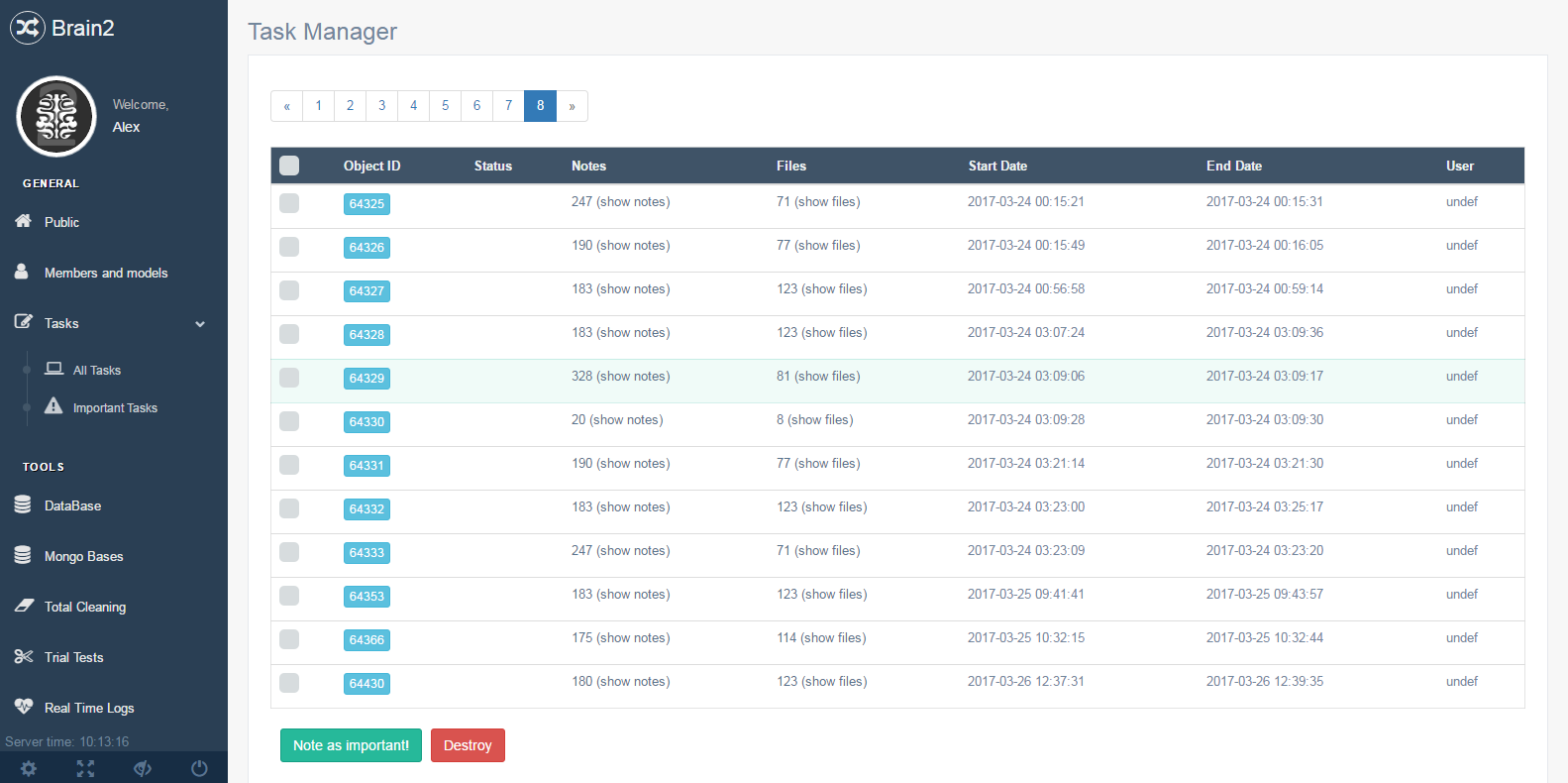Check the box for task 64430
This screenshot has width=1568, height=783.
289,683
